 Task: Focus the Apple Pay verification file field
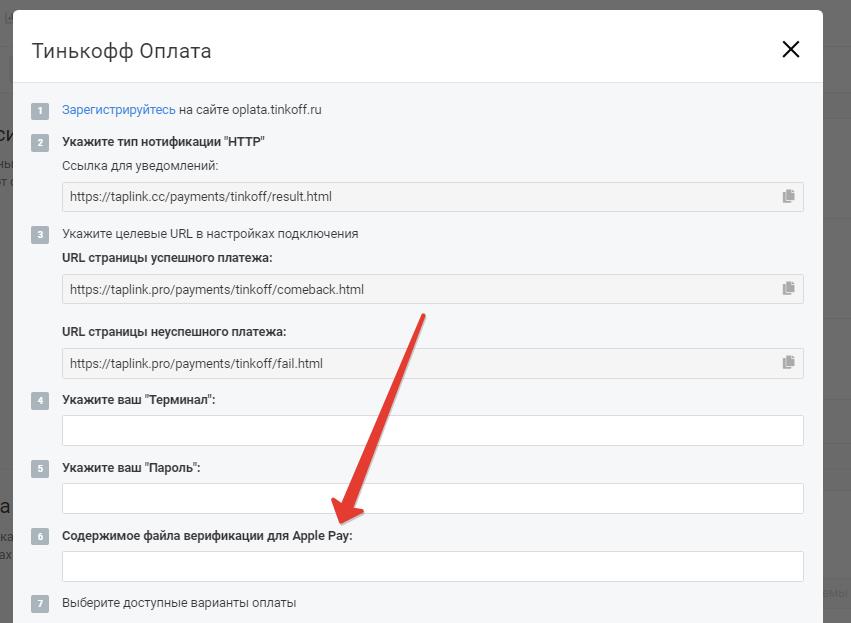click(433, 567)
